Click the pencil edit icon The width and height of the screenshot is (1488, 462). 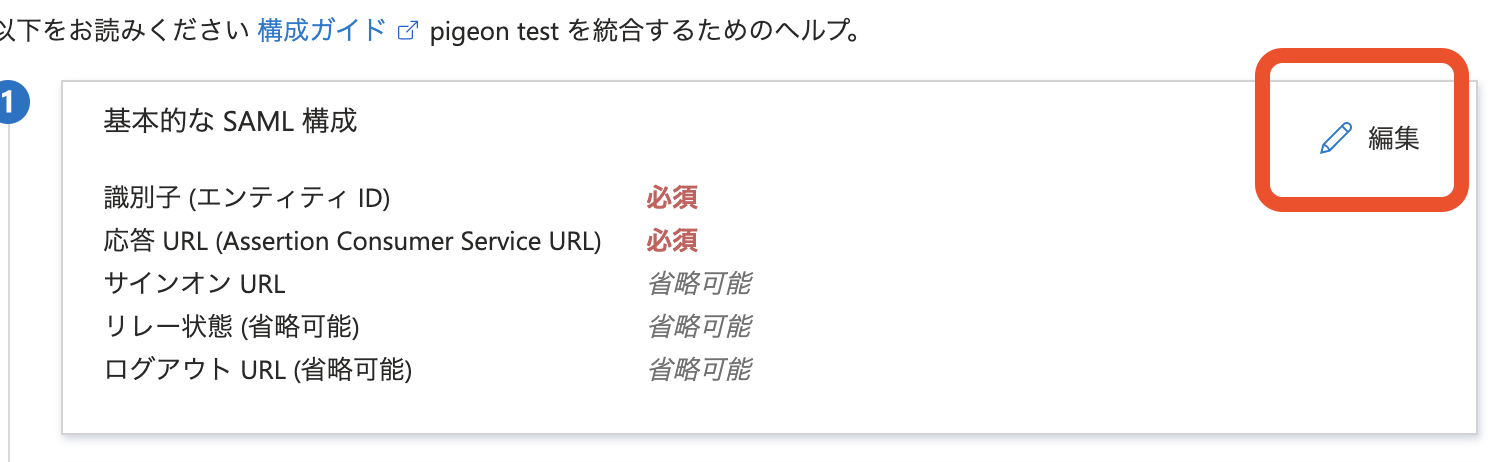coord(1336,138)
